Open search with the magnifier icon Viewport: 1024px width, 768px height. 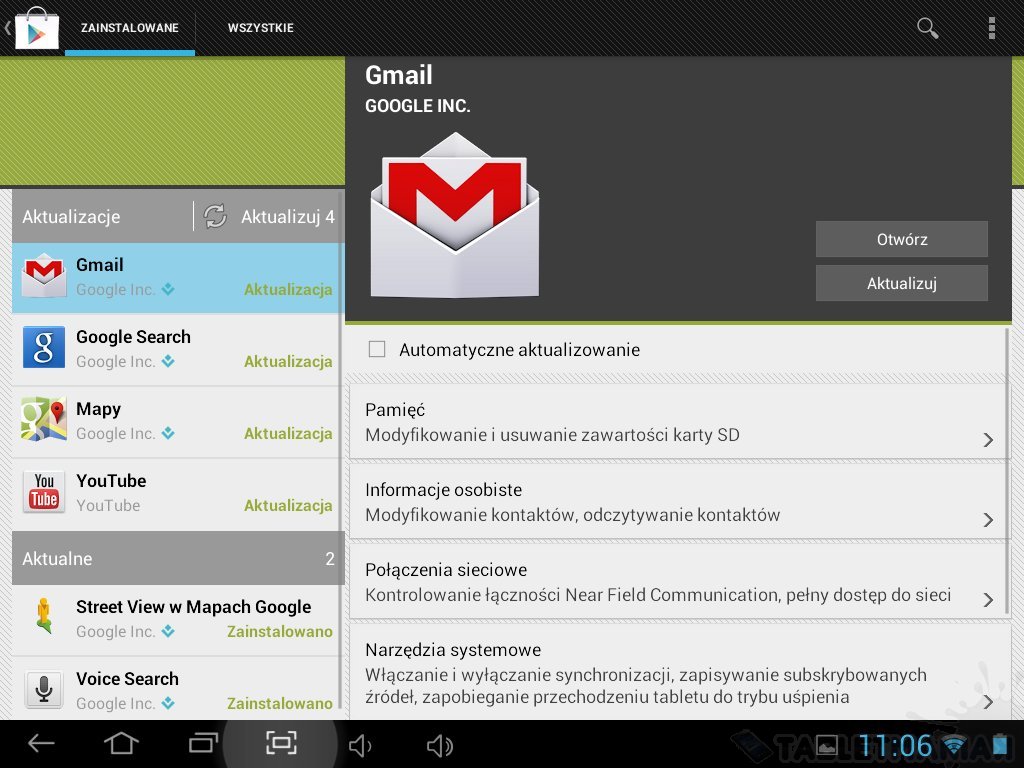tap(927, 28)
